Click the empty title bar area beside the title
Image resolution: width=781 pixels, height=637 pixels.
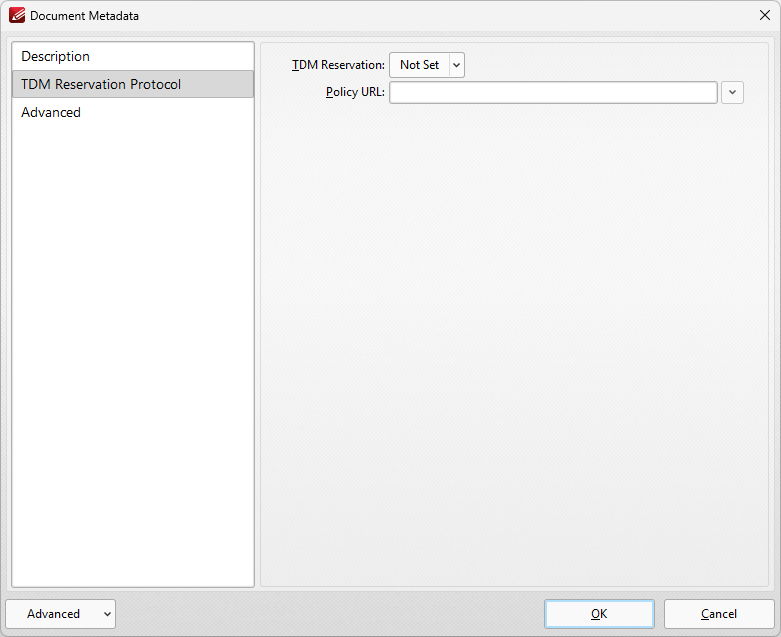[450, 16]
